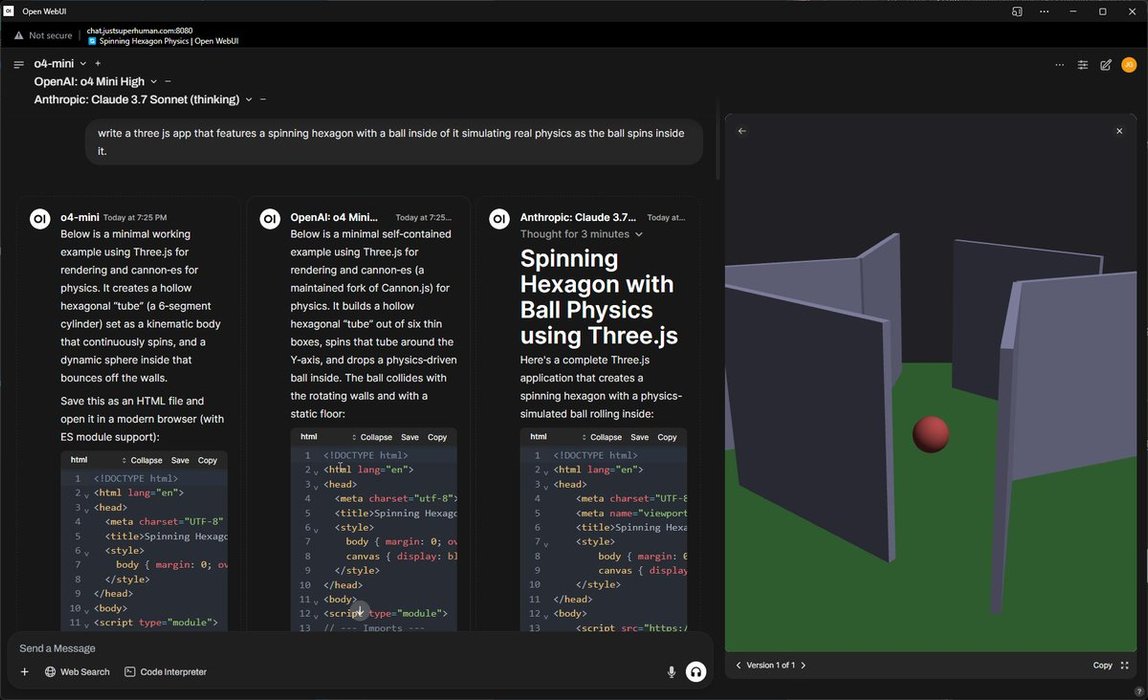Save the o4 Mini High code block
The height and width of the screenshot is (700, 1148).
(410, 437)
